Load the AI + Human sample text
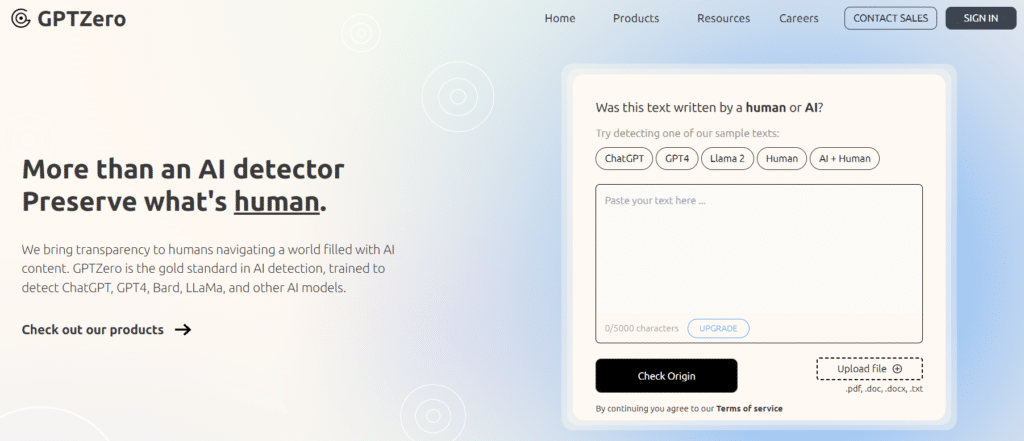 pos(844,158)
